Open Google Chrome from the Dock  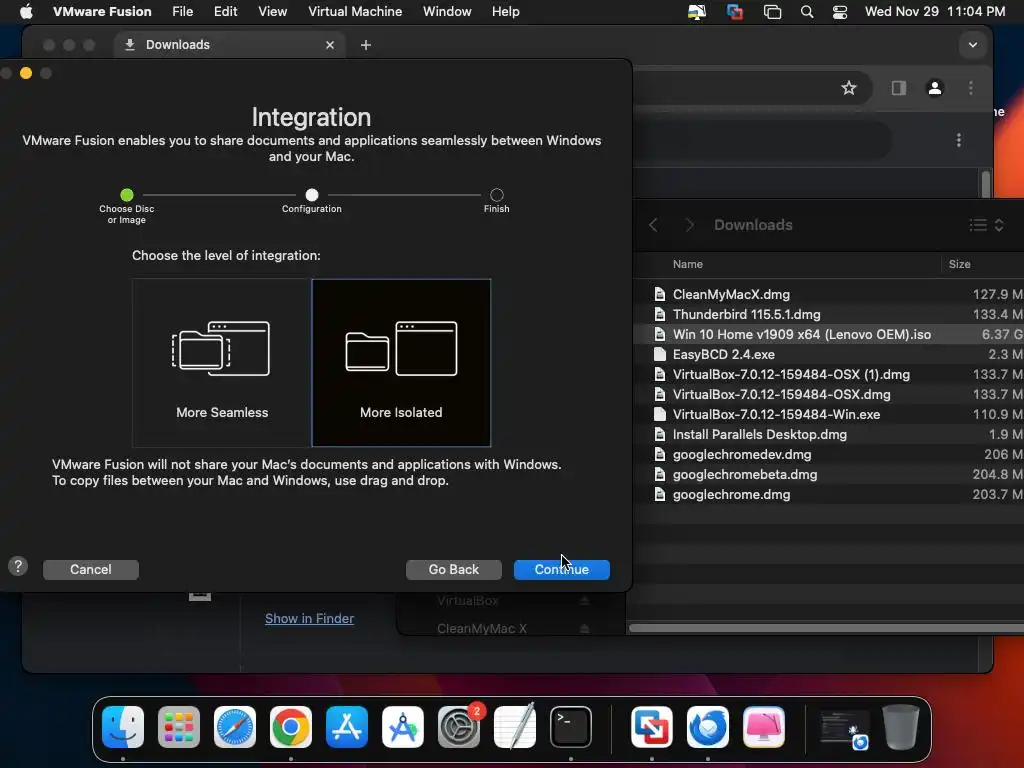[291, 727]
